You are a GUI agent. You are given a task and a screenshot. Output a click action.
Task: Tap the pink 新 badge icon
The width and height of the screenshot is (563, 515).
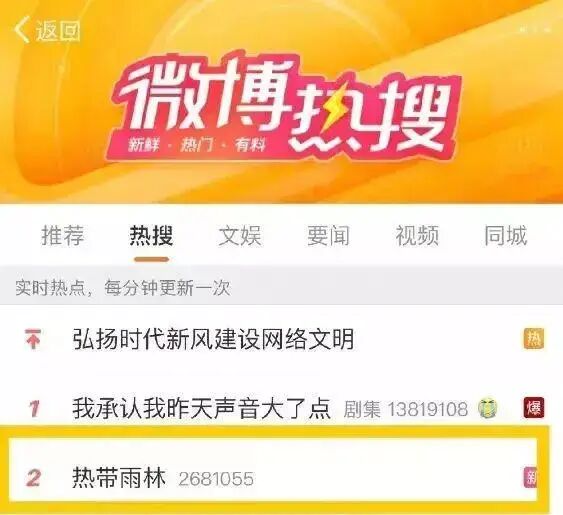click(x=530, y=477)
